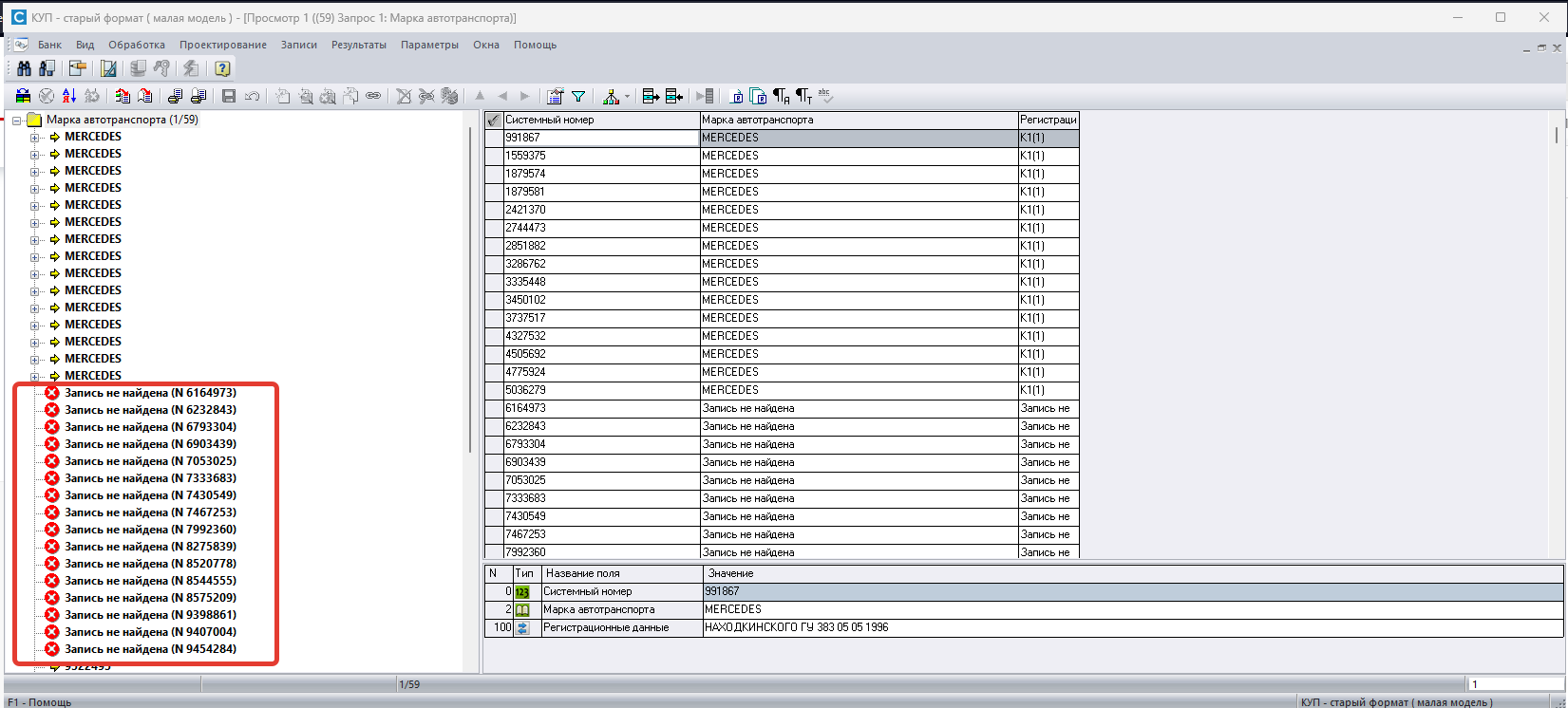The height and width of the screenshot is (708, 1568).
Task: Click the first printer icon
Action: point(176,96)
